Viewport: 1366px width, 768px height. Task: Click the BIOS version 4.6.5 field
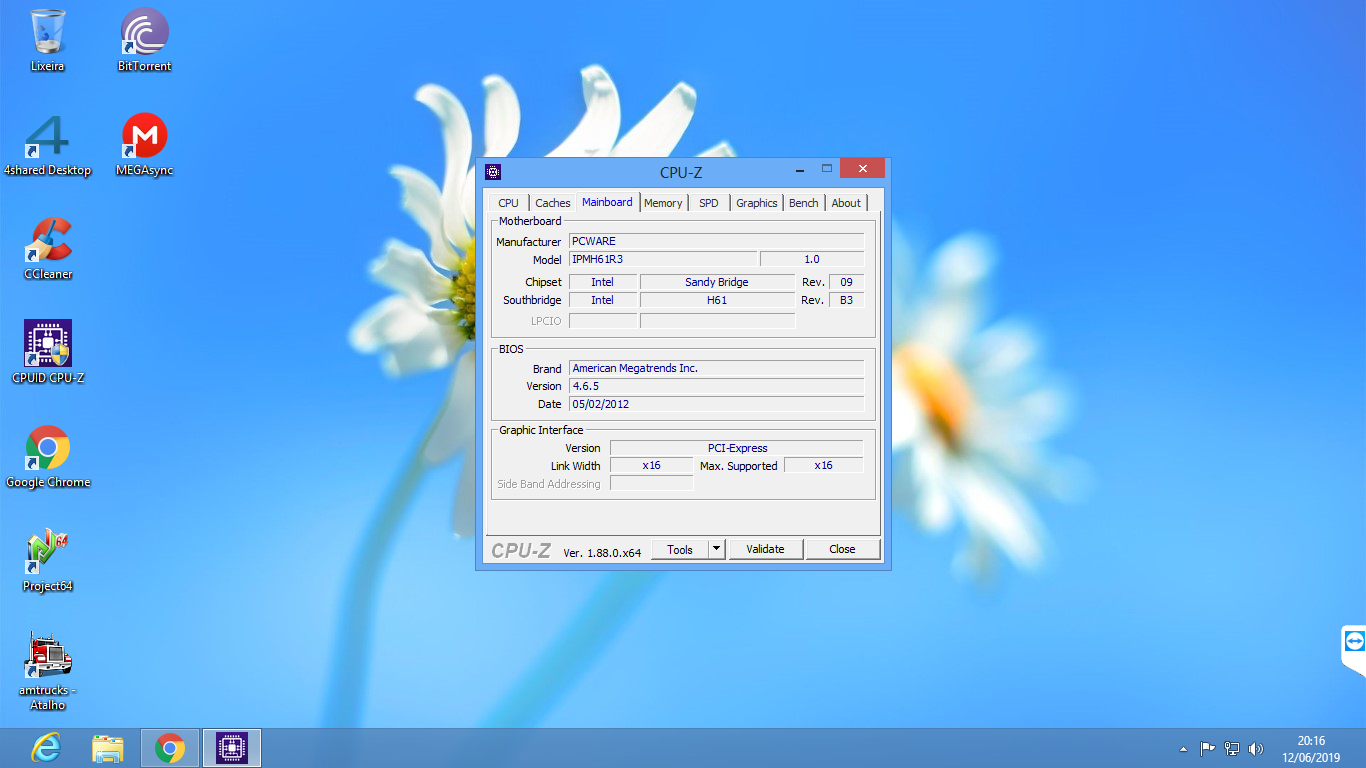click(716, 386)
